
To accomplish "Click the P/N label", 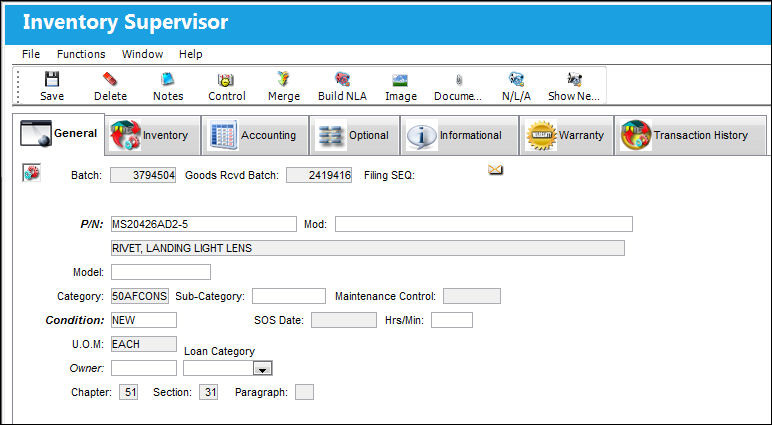I will point(92,225).
